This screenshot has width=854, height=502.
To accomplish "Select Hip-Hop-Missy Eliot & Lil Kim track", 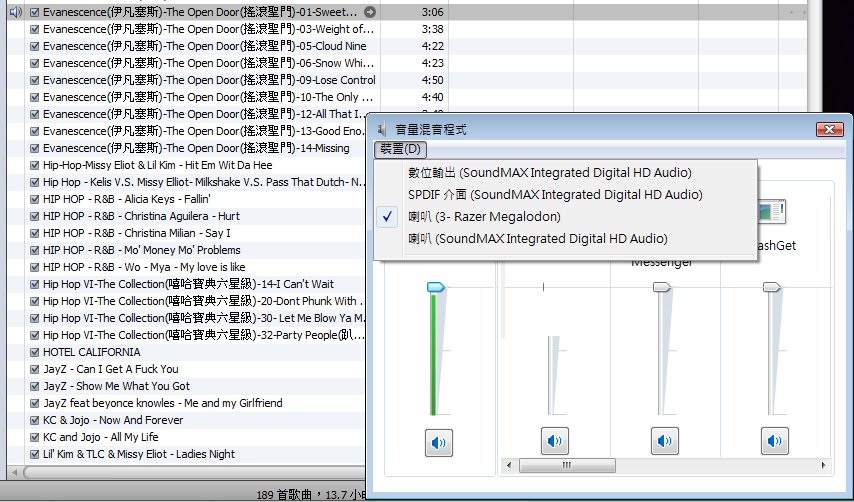I will (x=157, y=165).
